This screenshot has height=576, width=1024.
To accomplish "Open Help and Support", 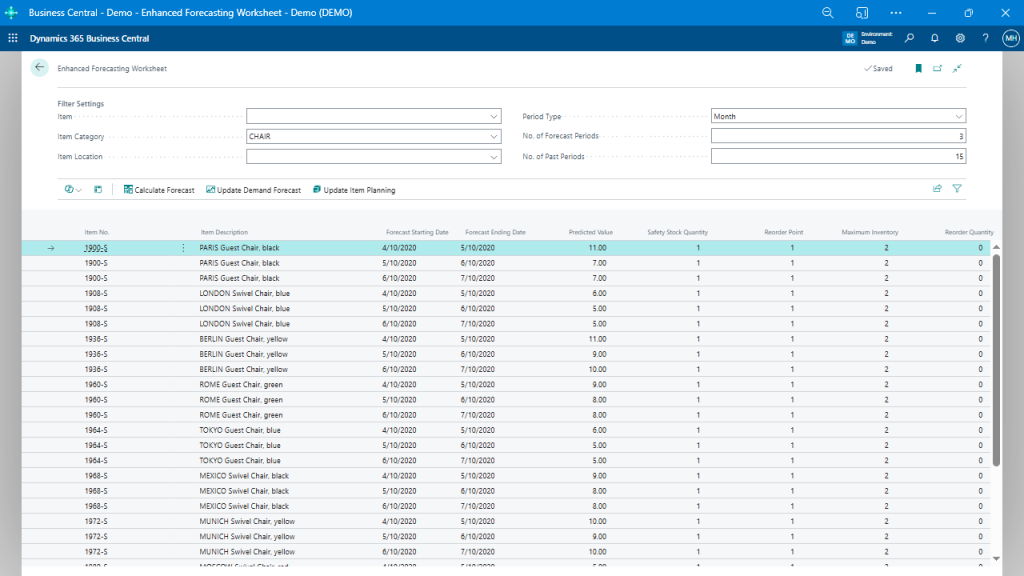I will (984, 37).
